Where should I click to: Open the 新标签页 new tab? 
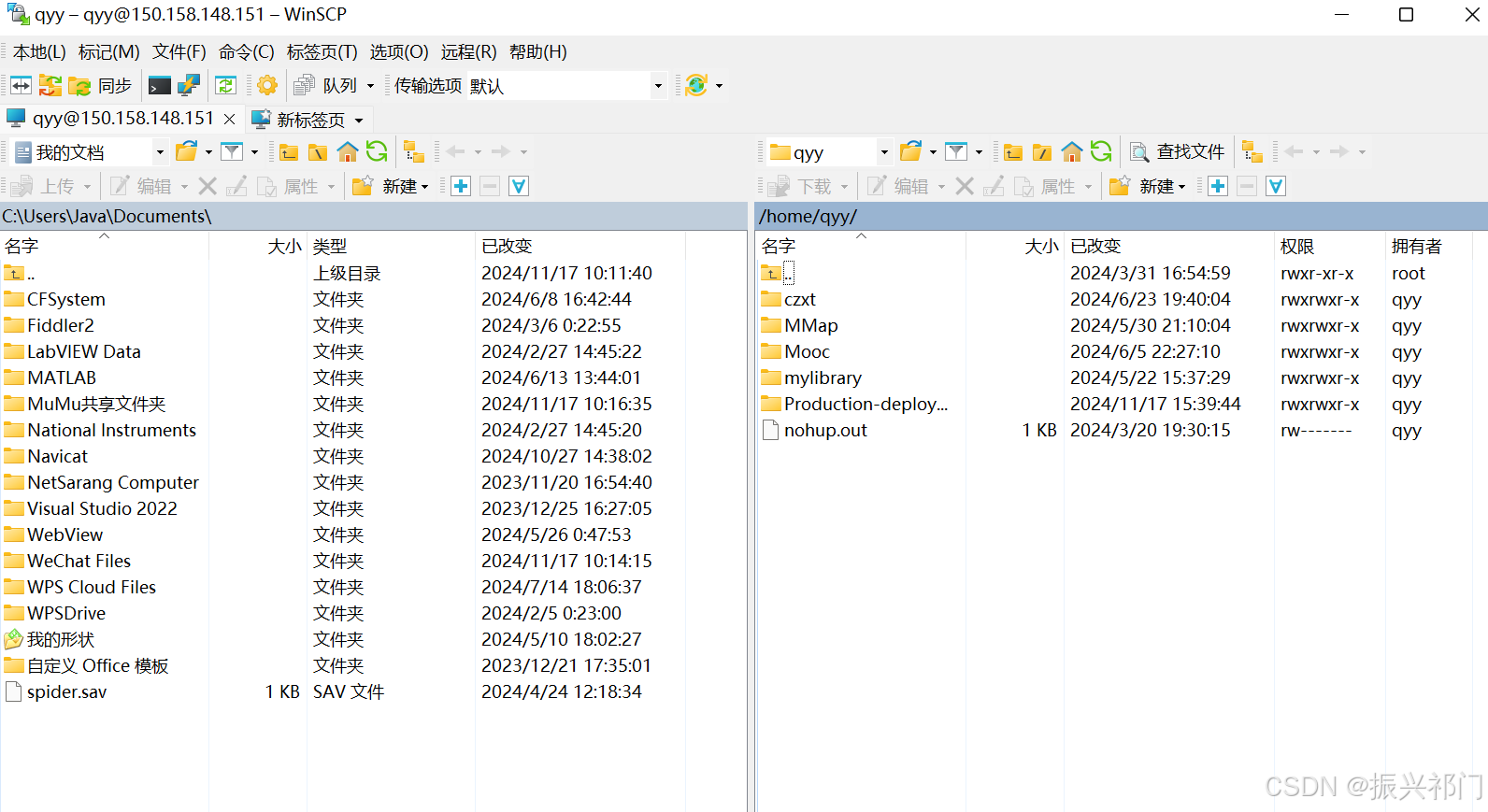click(x=299, y=120)
